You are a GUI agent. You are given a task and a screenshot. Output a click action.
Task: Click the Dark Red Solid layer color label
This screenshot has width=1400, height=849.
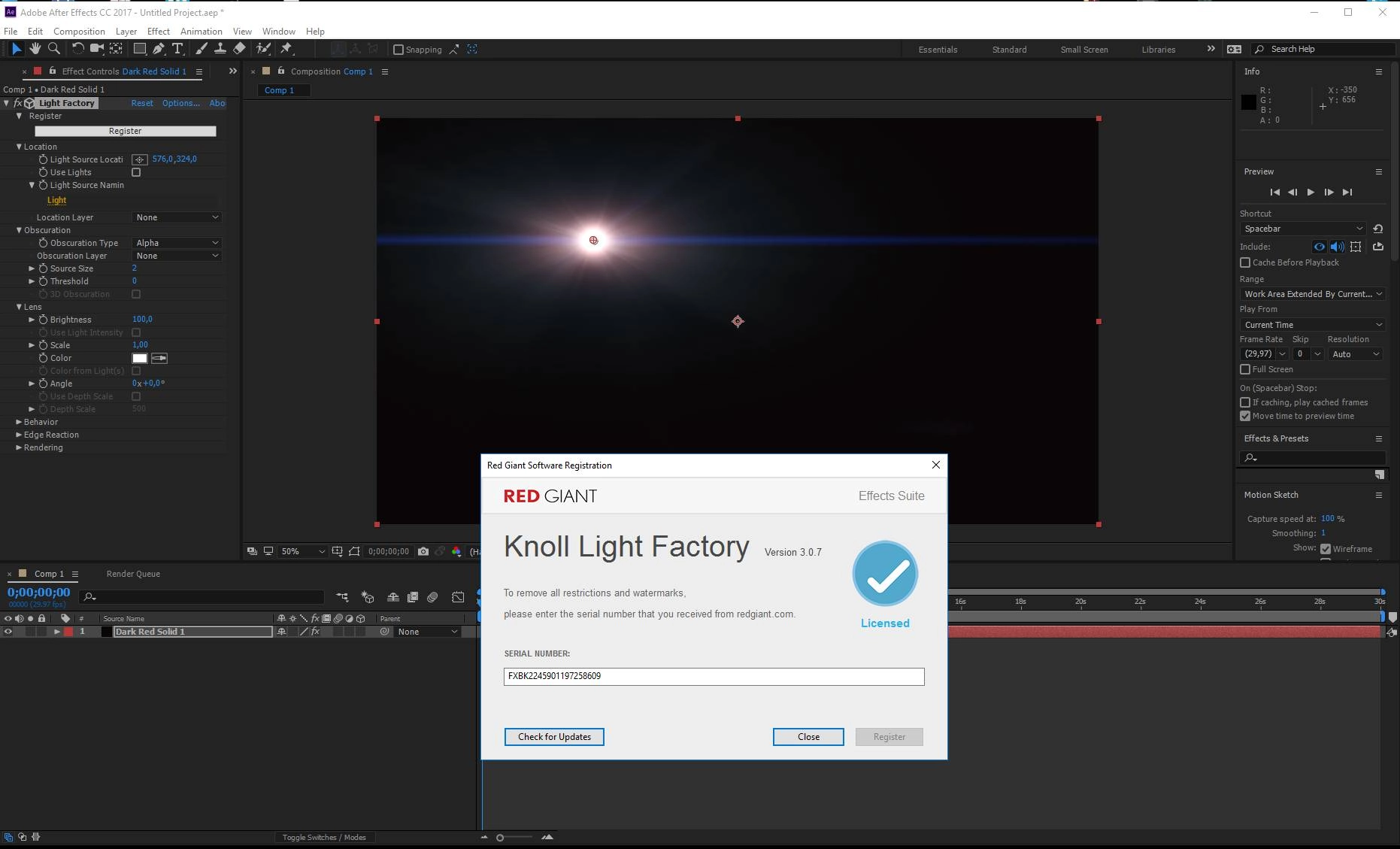[69, 632]
